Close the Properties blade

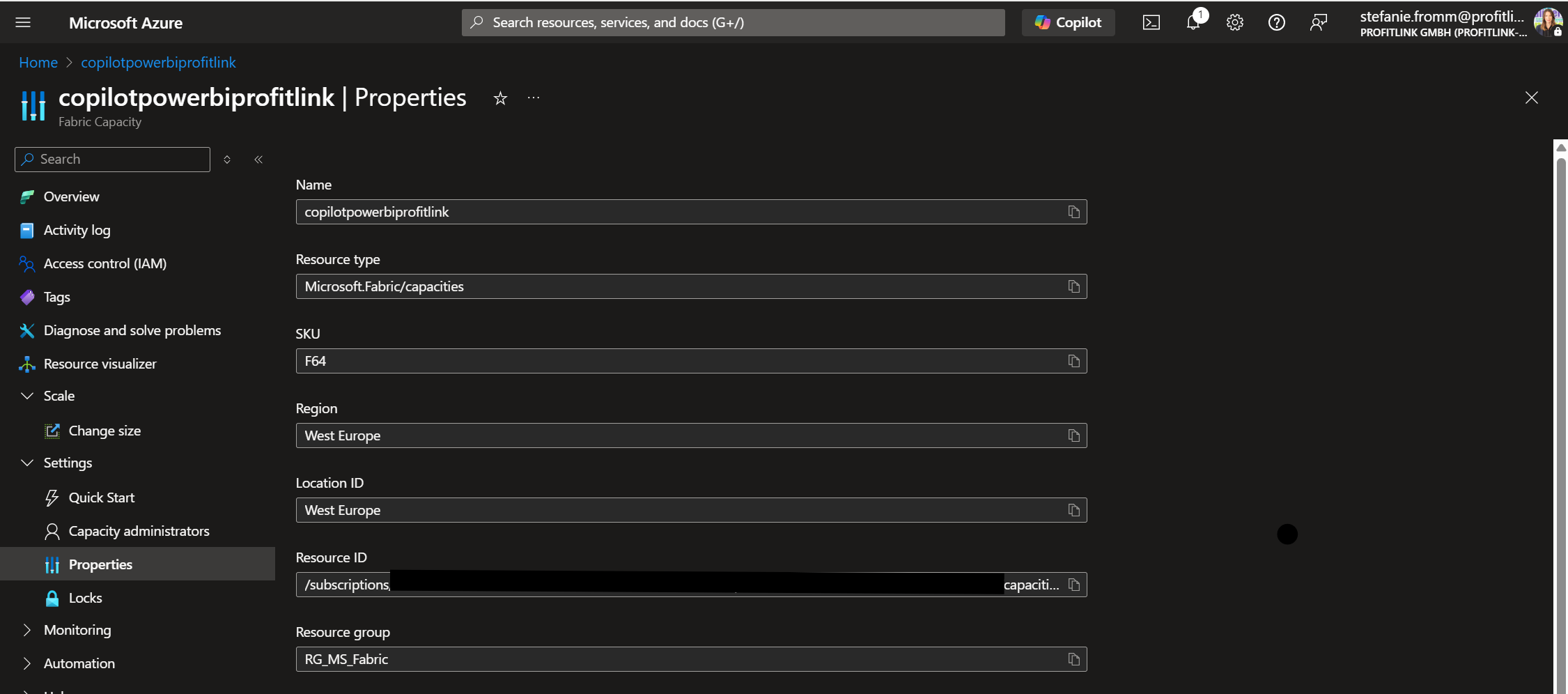tap(1531, 98)
